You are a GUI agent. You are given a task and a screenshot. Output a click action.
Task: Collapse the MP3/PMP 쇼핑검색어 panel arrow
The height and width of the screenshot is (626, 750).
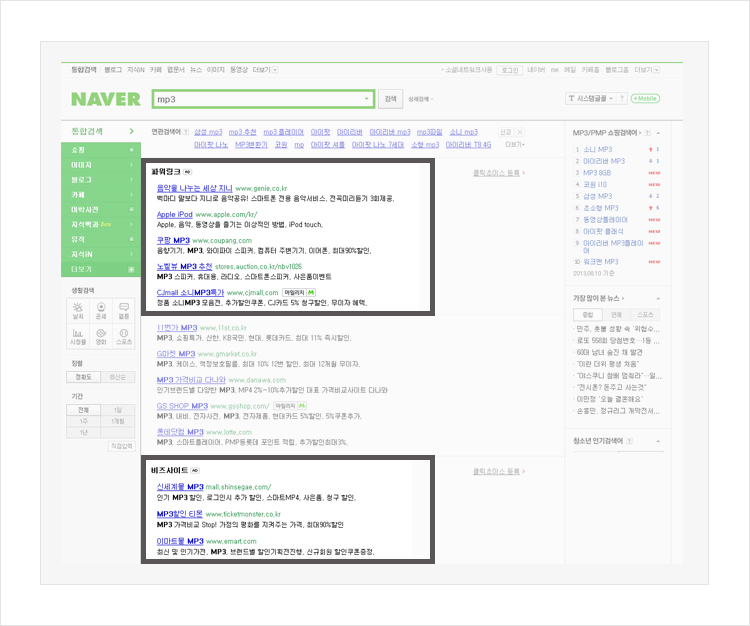[658, 132]
